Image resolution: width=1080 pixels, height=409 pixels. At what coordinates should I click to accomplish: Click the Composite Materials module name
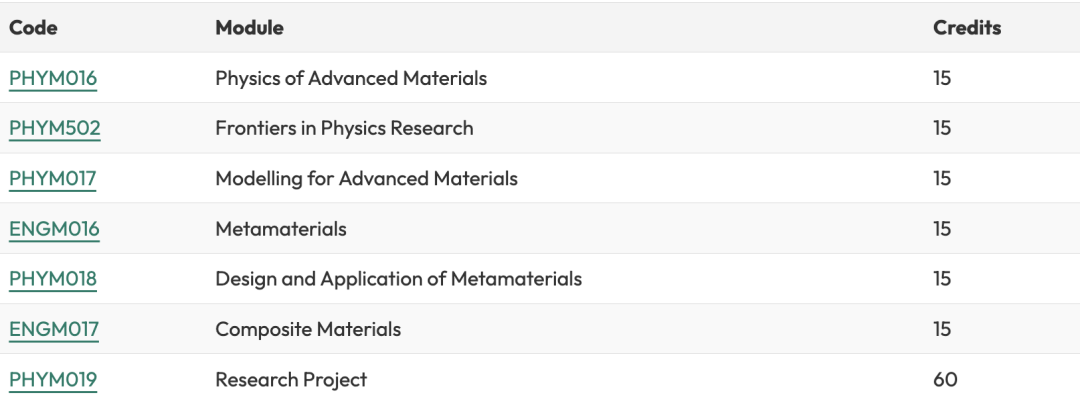point(308,329)
